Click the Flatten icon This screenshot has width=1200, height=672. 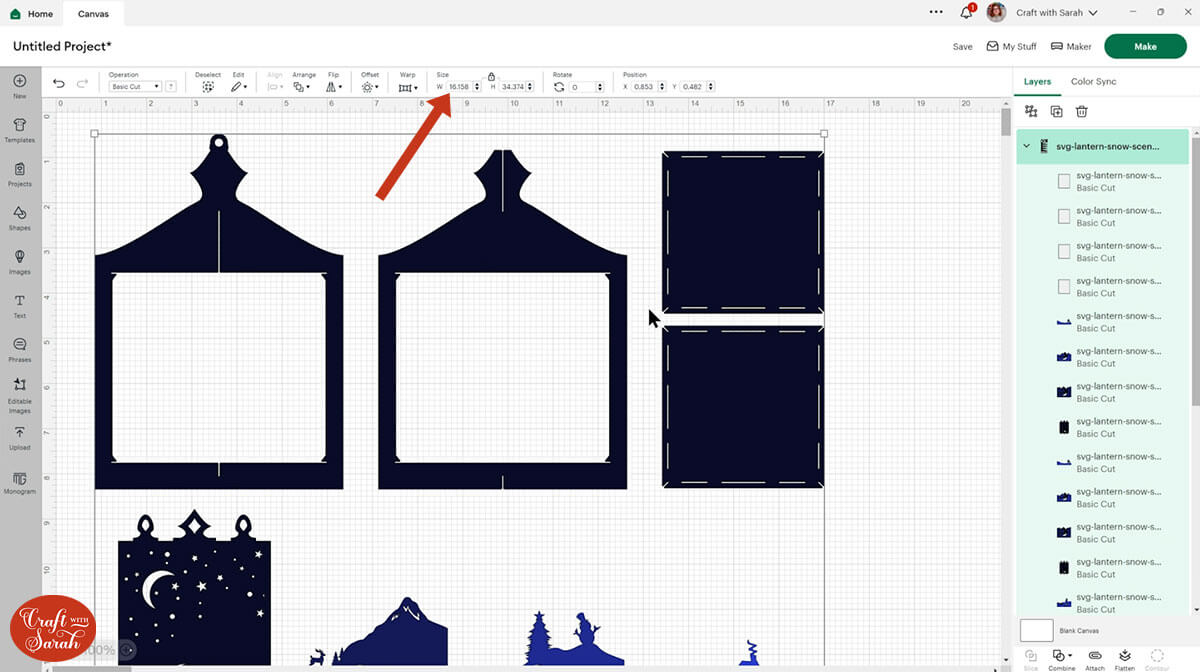(x=1125, y=656)
